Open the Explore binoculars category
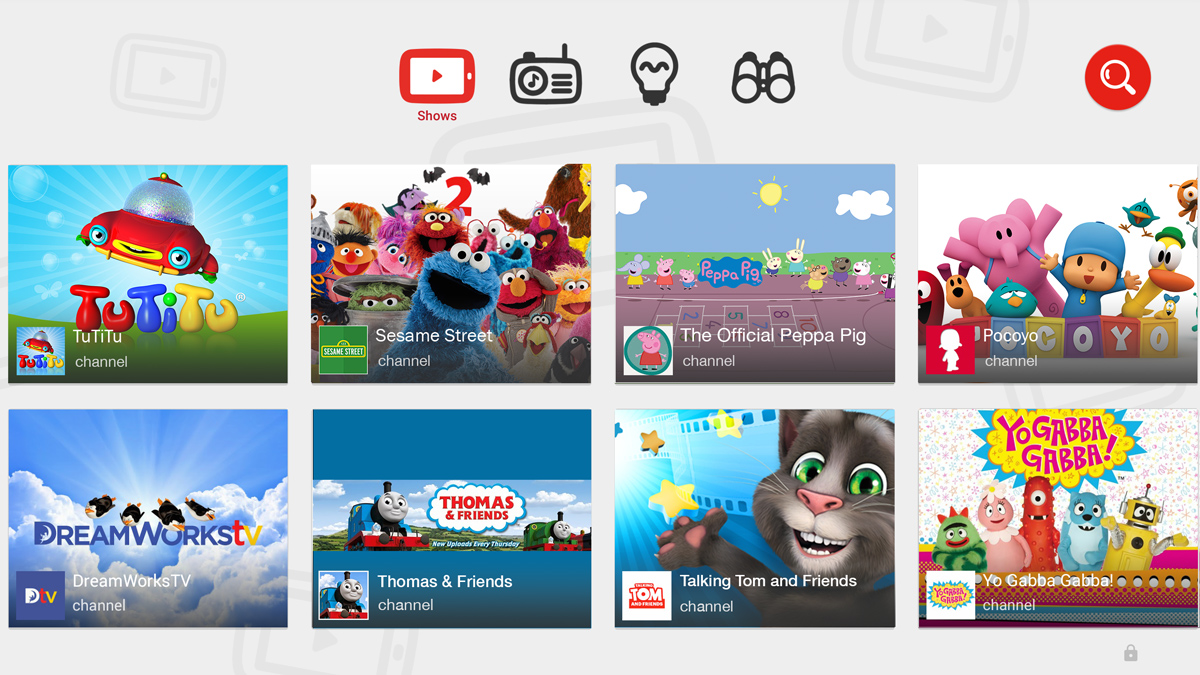 pos(763,79)
